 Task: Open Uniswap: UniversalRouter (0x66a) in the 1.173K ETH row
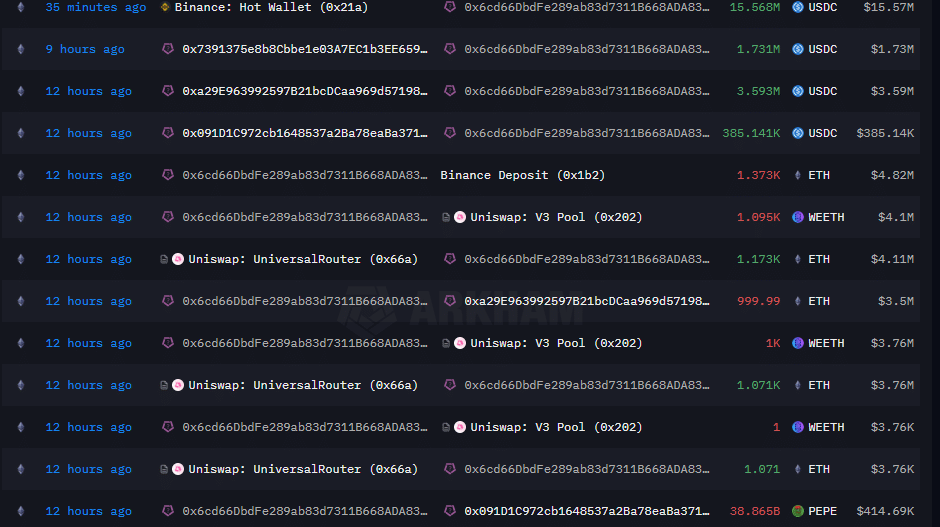(x=303, y=259)
